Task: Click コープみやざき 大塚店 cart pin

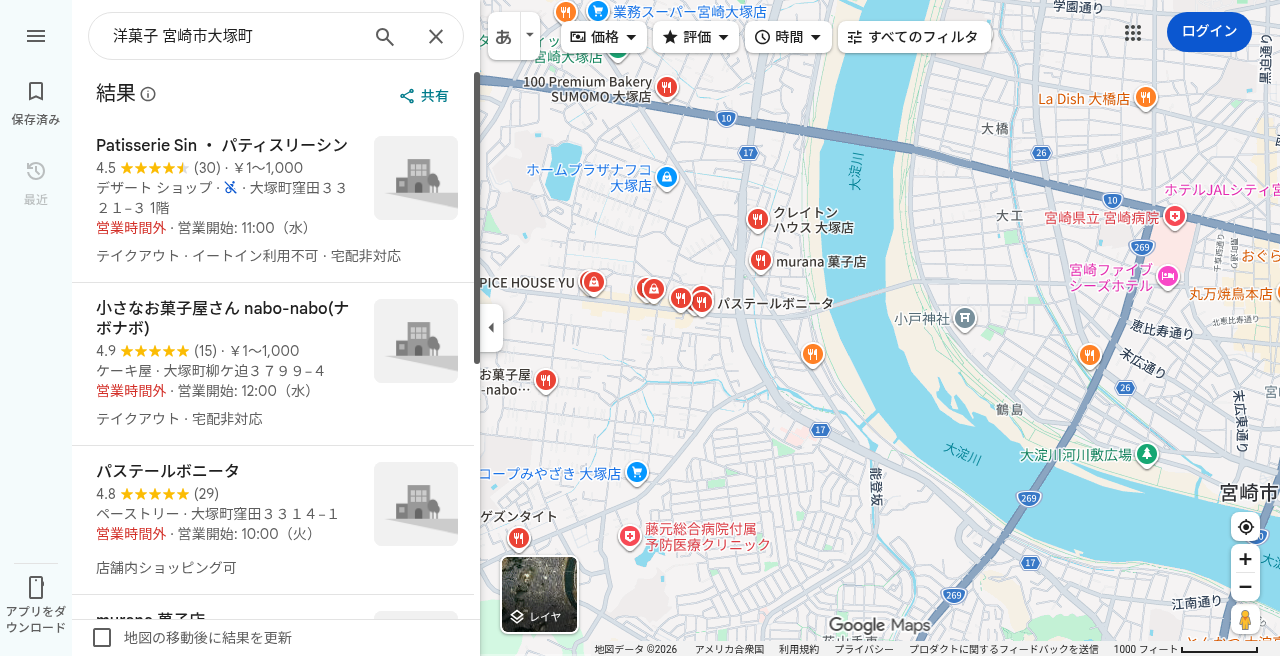Action: click(637, 472)
